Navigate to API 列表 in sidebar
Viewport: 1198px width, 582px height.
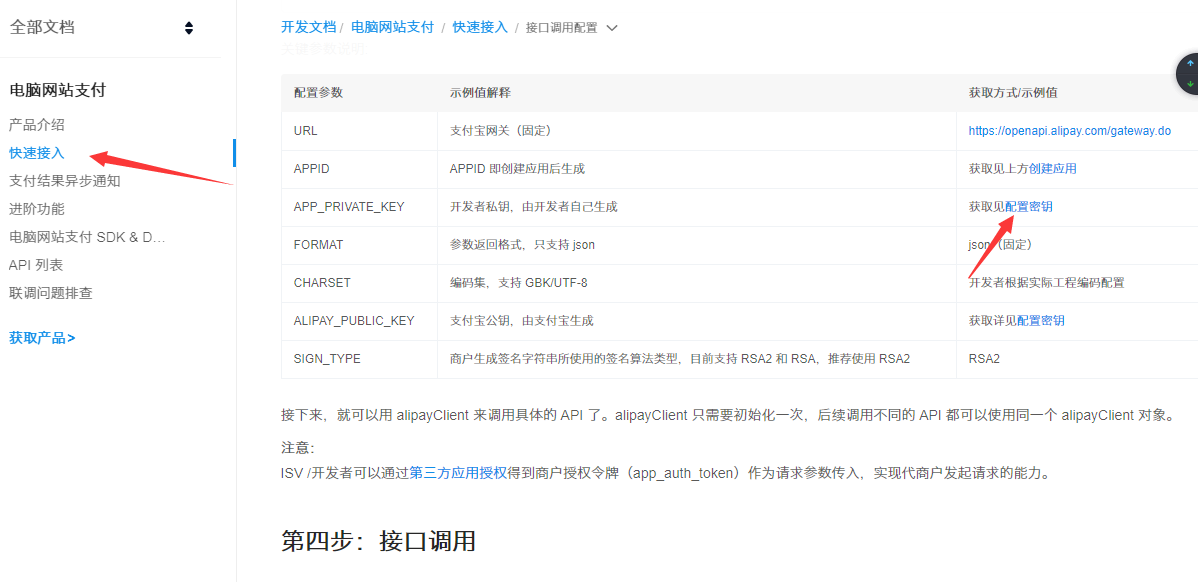(36, 265)
